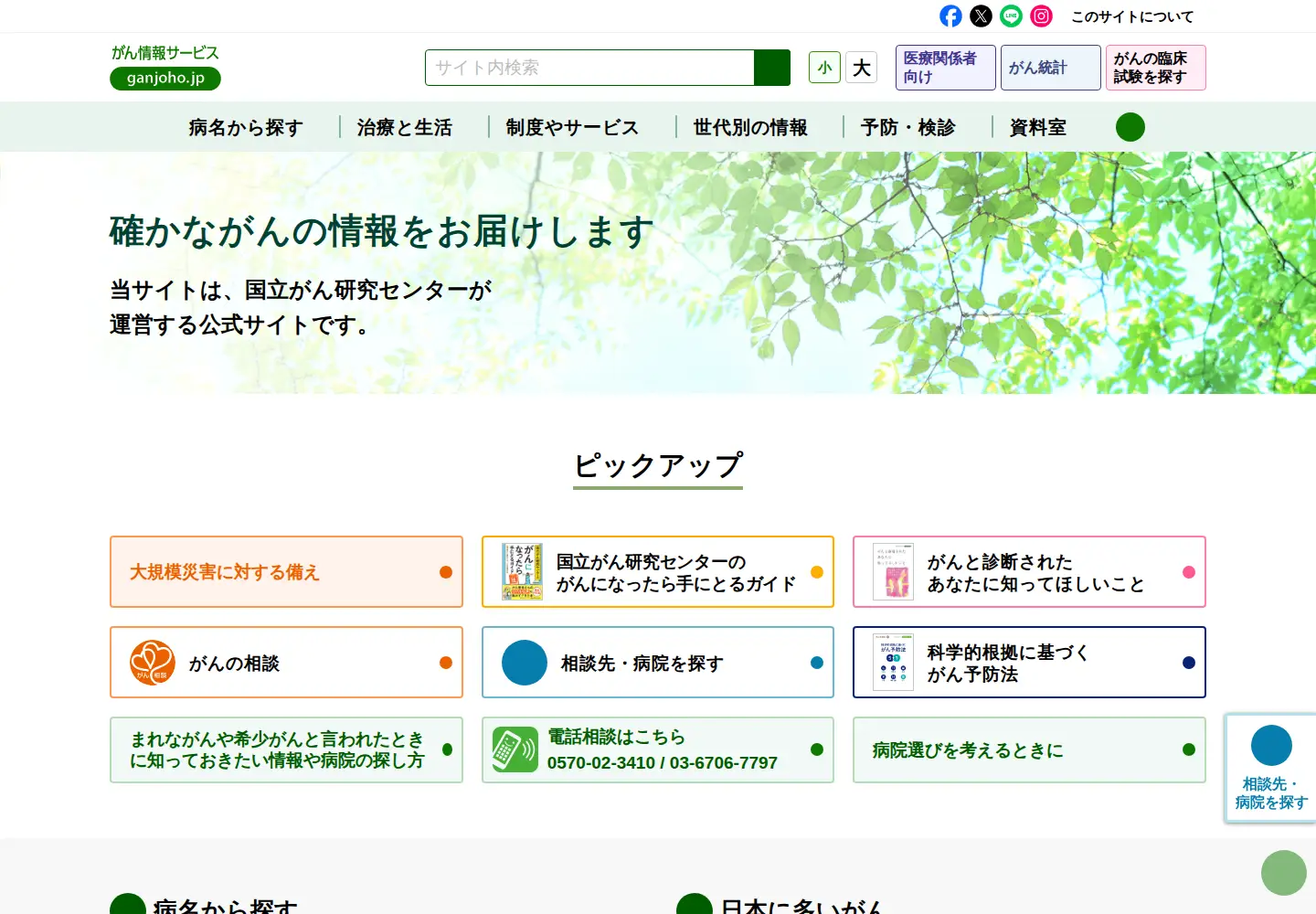Open the LINE social icon
This screenshot has width=1316, height=914.
tap(1011, 16)
